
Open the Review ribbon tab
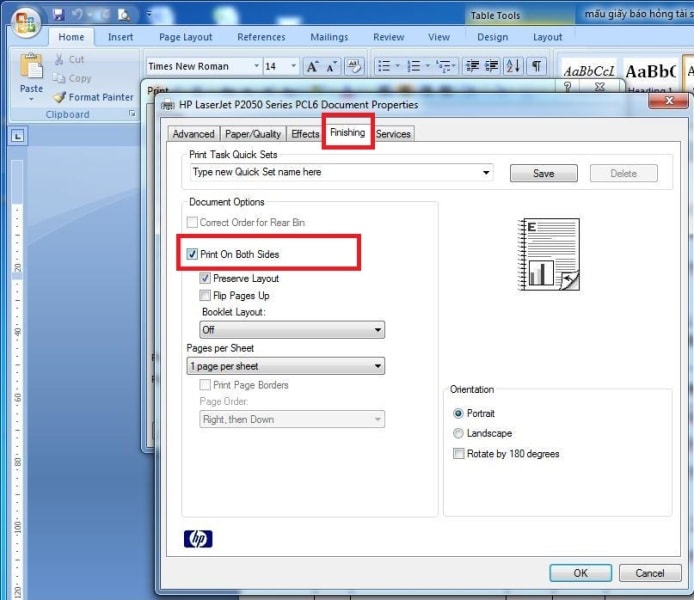coord(389,37)
